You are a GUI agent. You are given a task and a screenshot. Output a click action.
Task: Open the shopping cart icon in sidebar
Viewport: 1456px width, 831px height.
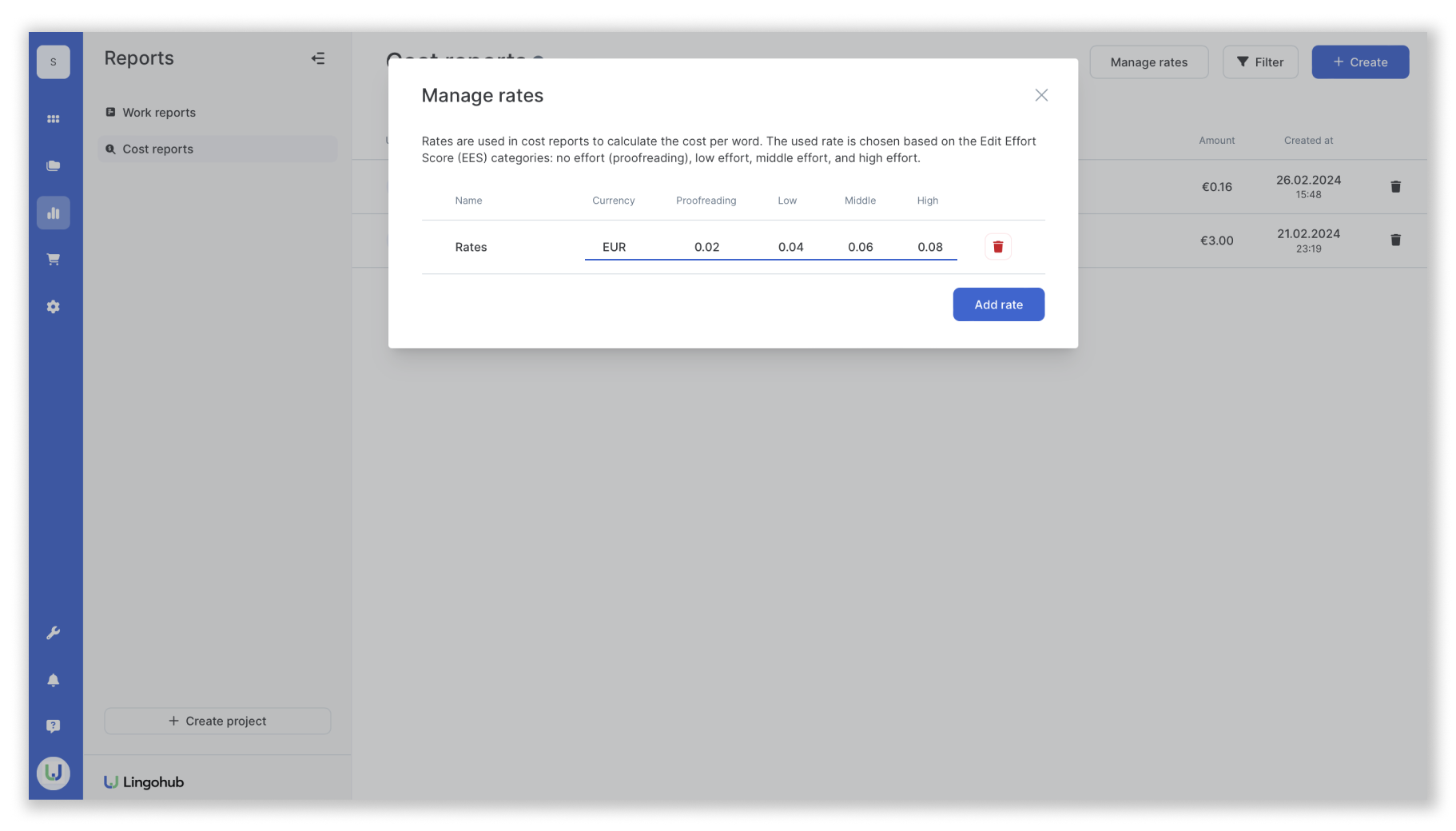click(x=54, y=260)
